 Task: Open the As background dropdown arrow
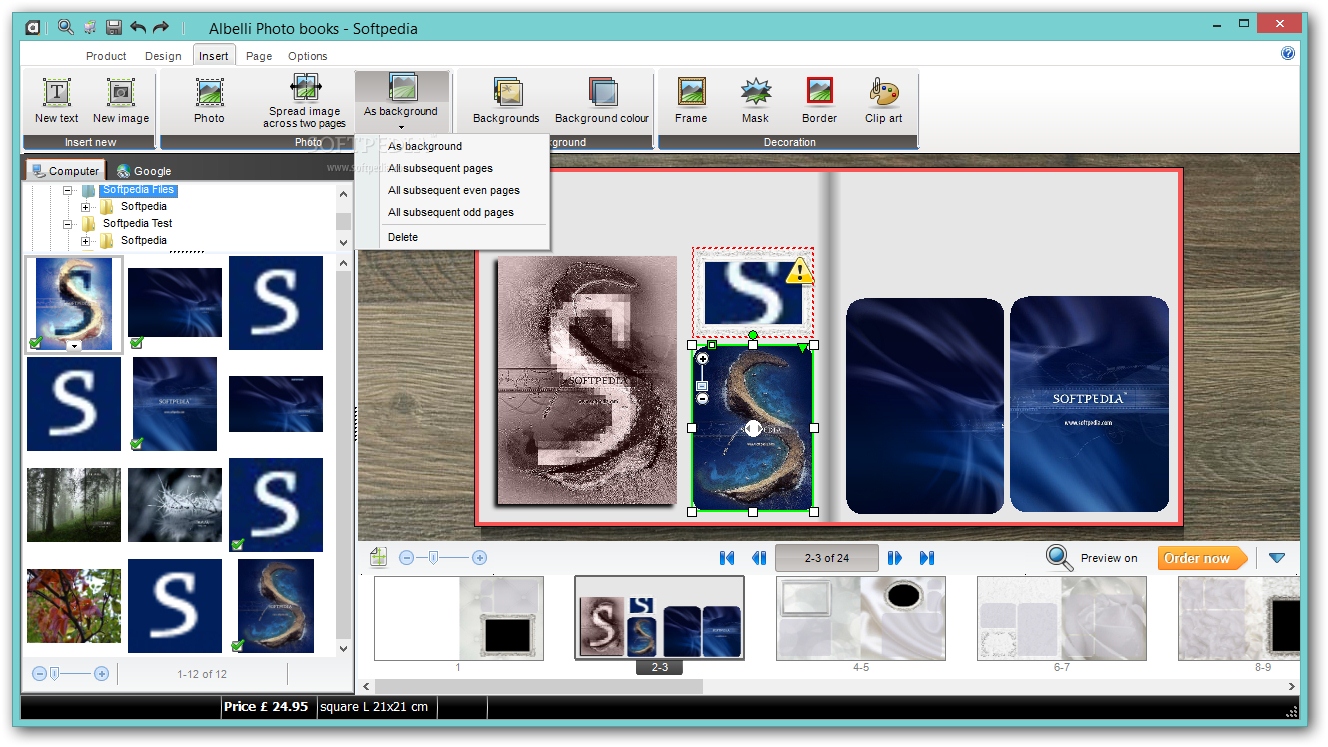pyautogui.click(x=401, y=127)
